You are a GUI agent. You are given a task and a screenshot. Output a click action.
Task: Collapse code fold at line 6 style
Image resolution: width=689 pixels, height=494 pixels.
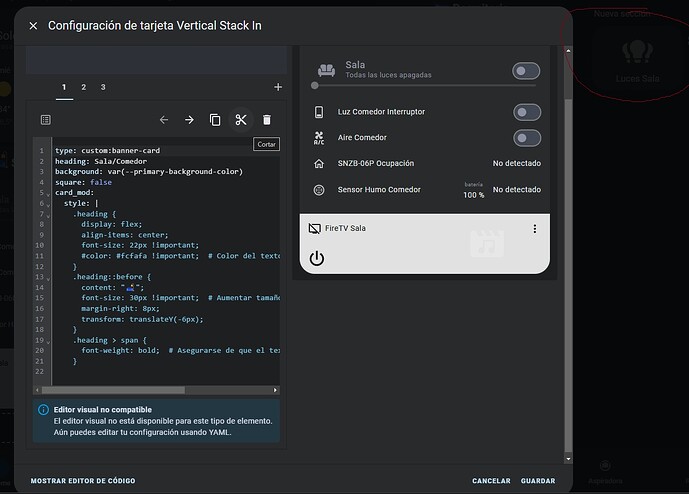48,205
